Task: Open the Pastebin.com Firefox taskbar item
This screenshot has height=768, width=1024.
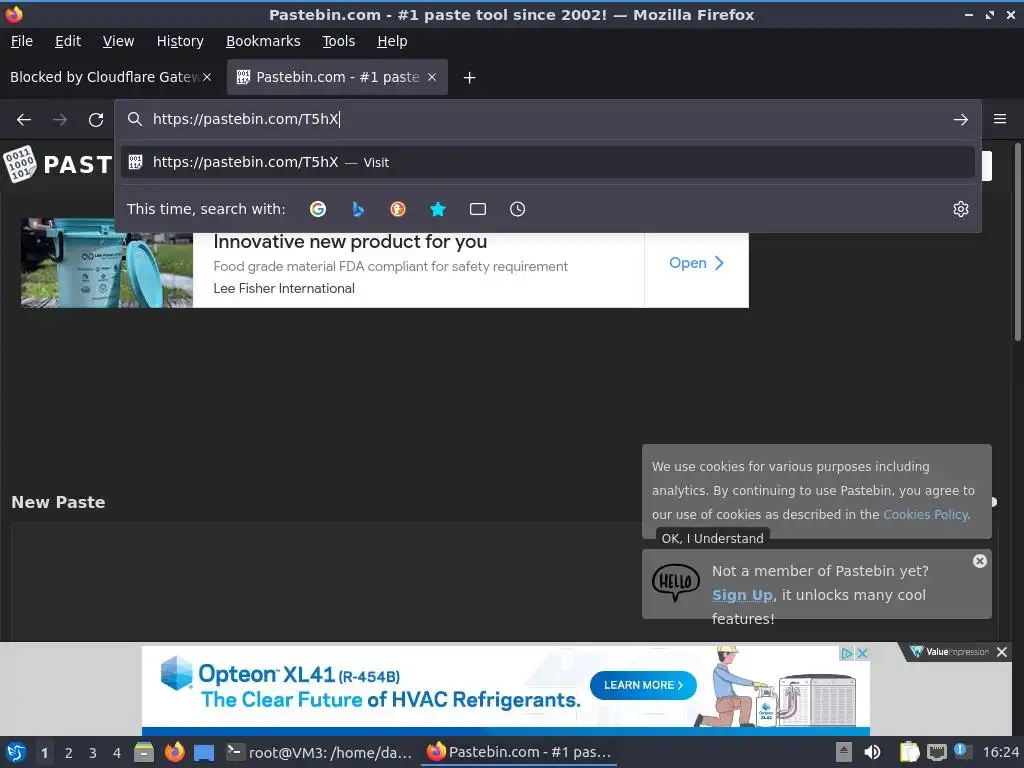Action: coord(519,752)
